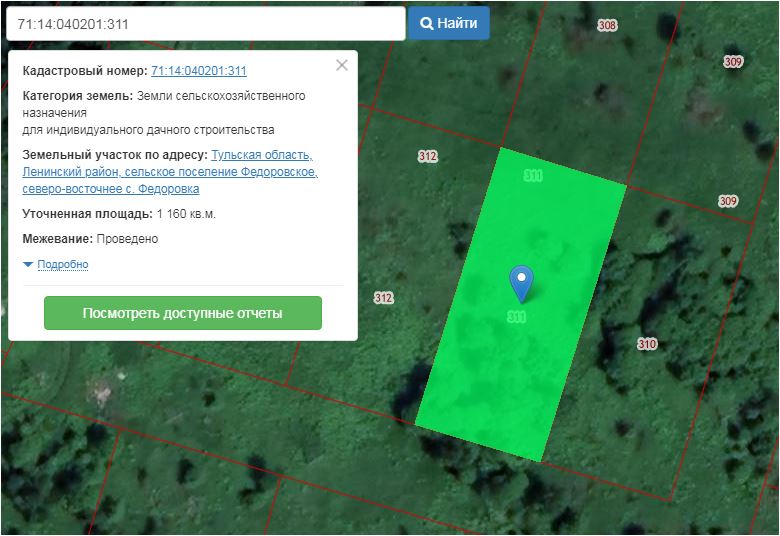Image resolution: width=780 pixels, height=536 pixels.
Task: Select the upper 309 parcel label
Action: [733, 62]
